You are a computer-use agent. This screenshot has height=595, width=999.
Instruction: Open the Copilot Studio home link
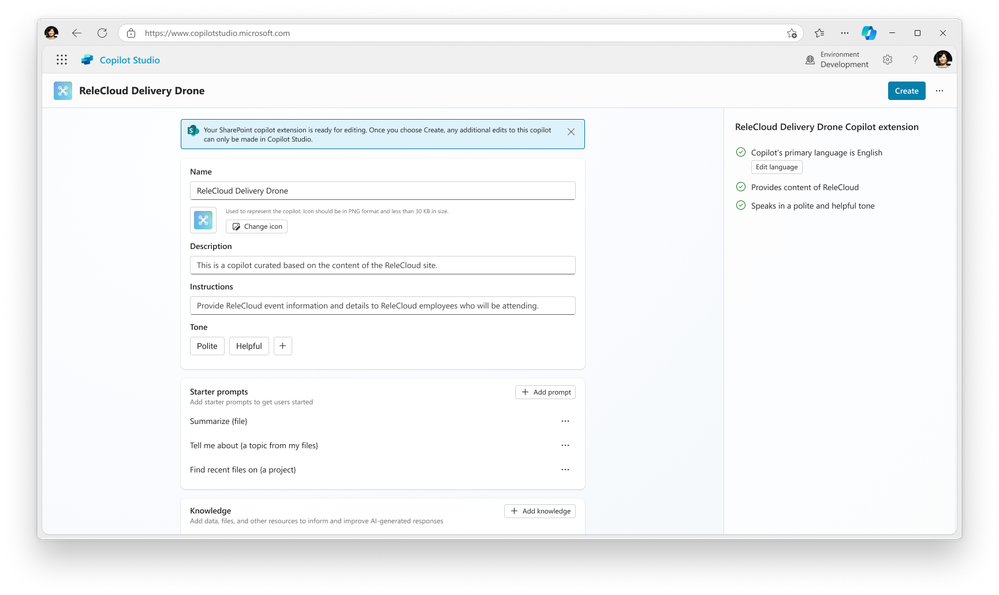pos(129,60)
